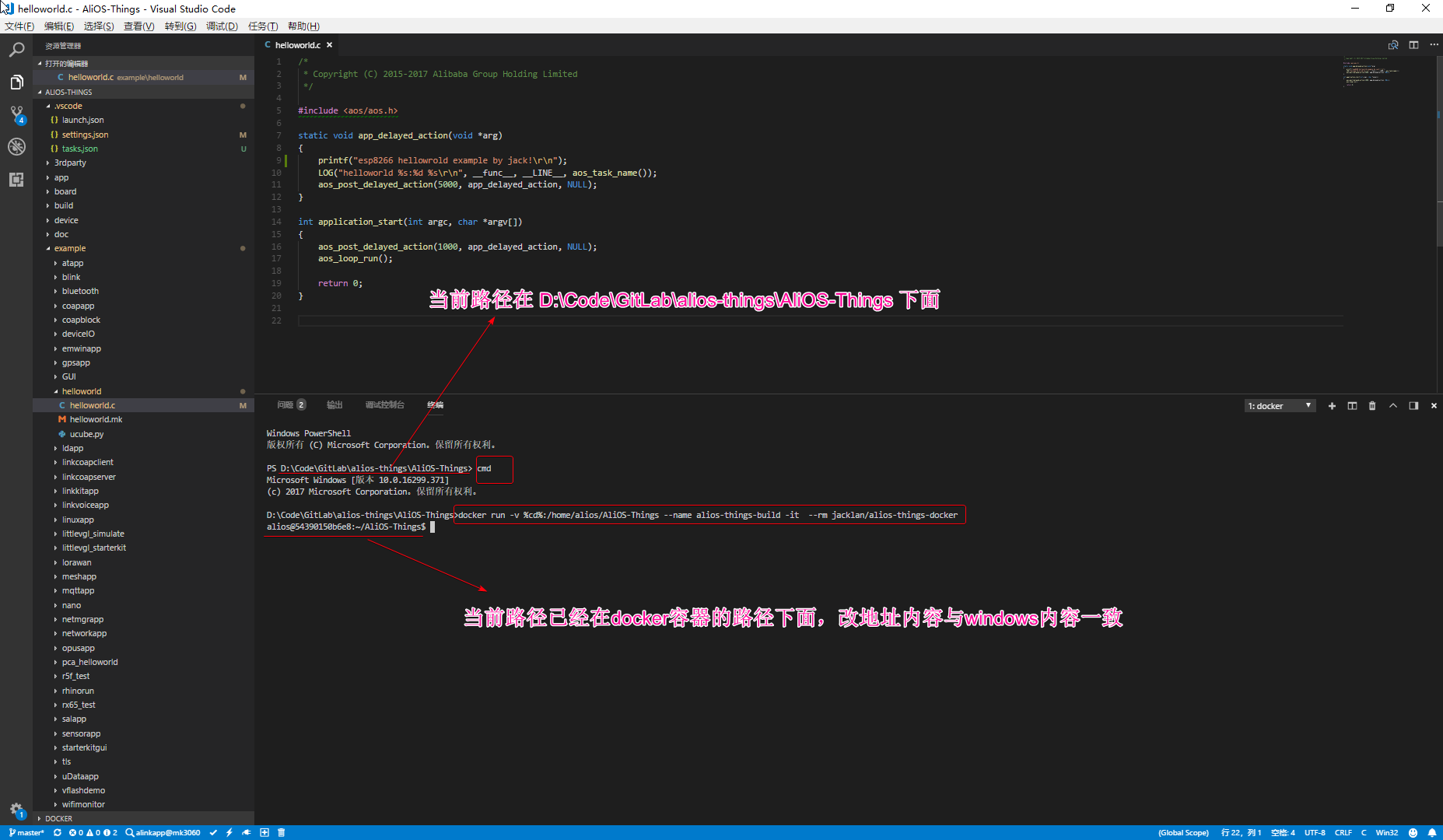Image resolution: width=1443 pixels, height=840 pixels.
Task: Expand the bluetooth folder
Action: (x=143, y=291)
